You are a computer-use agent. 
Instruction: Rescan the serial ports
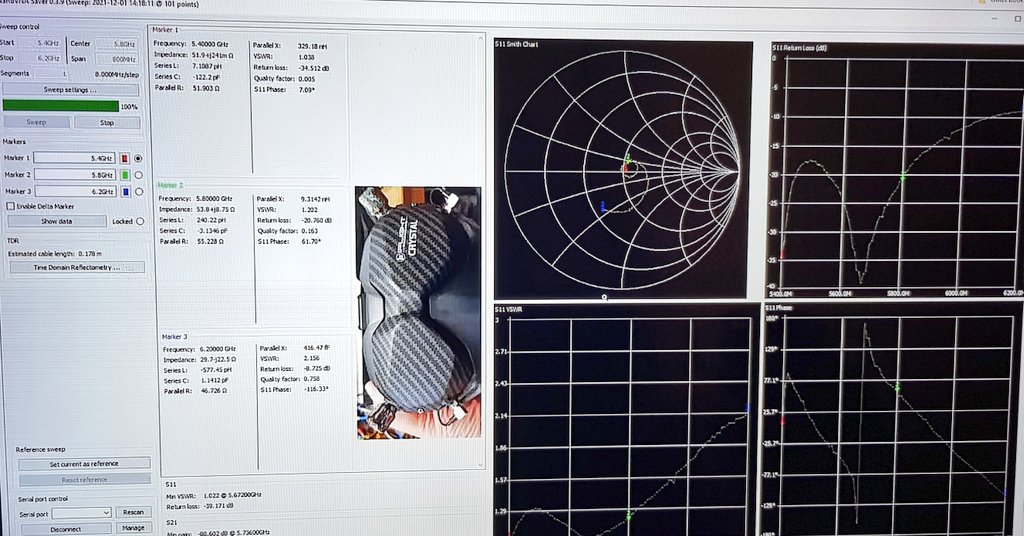[x=133, y=512]
